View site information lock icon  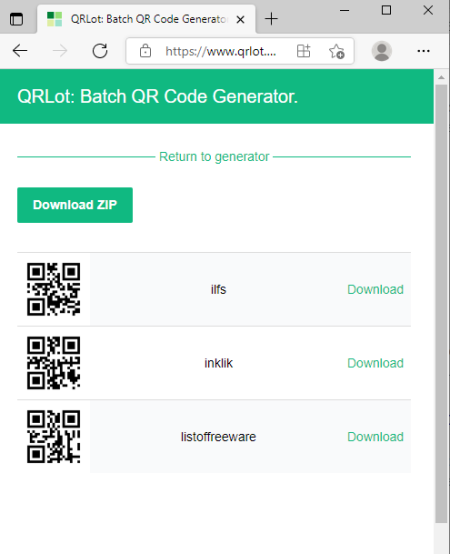145,51
